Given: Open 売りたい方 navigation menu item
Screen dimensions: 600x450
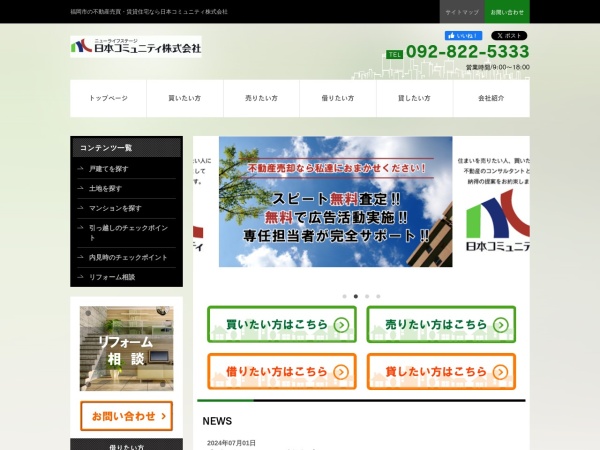Looking at the screenshot, I should pos(261,98).
